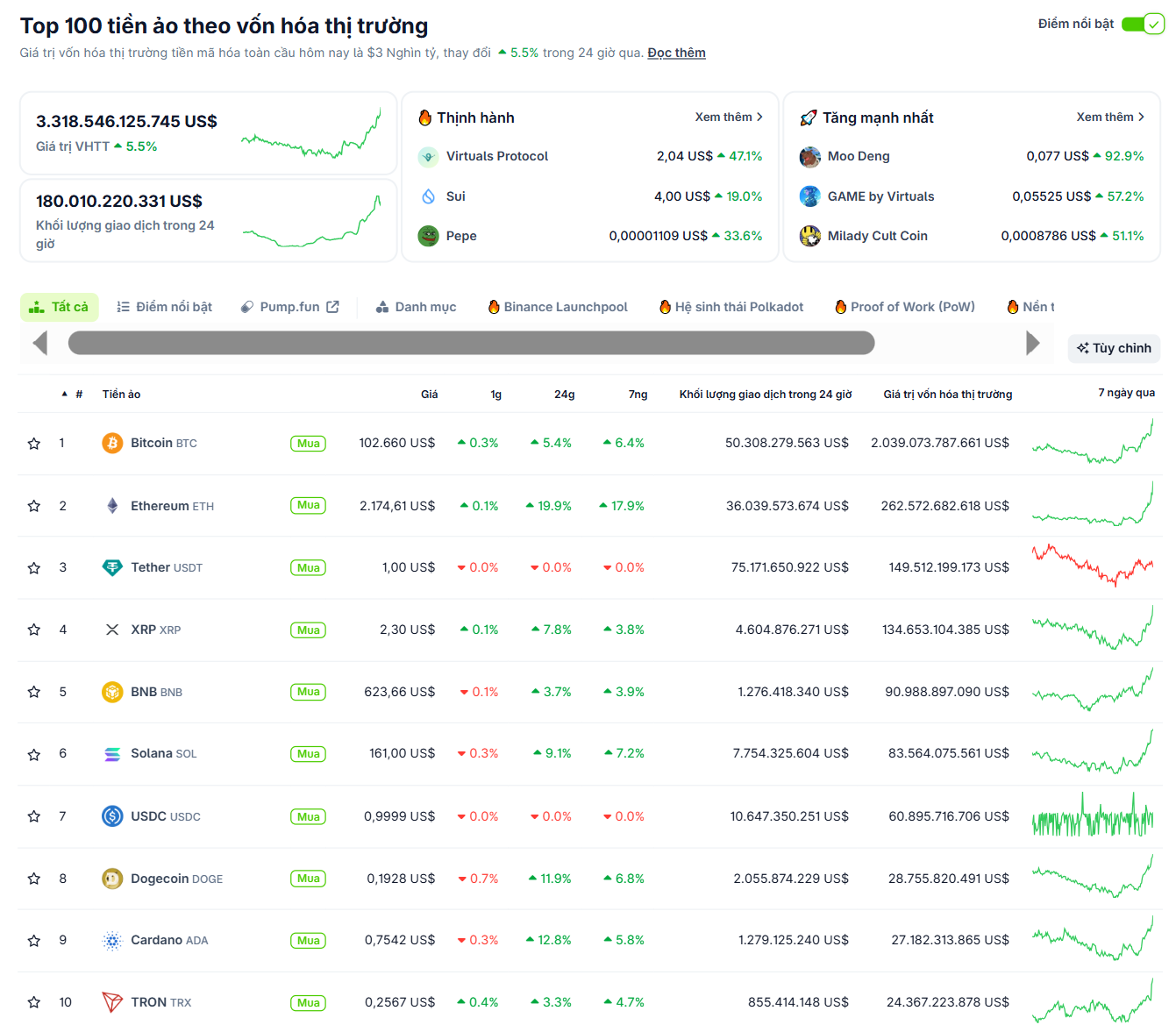
Task: Click the Tether coin logo
Action: click(x=112, y=567)
